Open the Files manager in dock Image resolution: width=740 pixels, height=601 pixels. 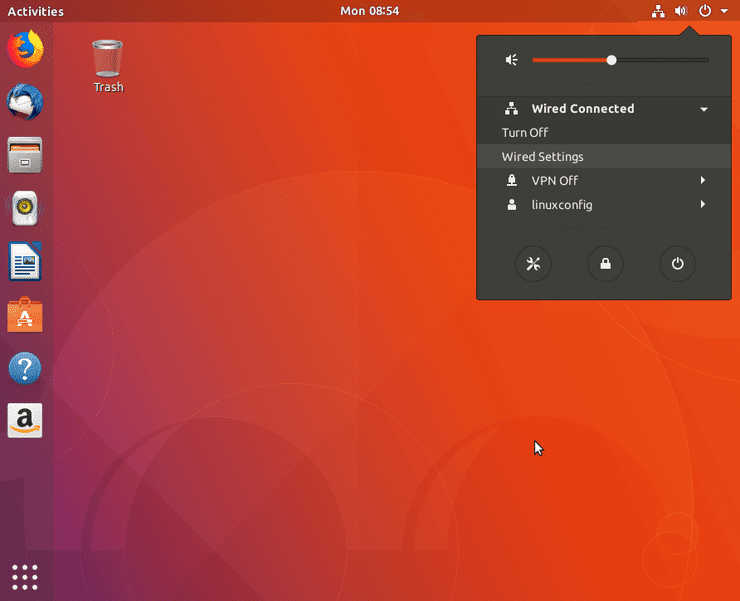[25, 155]
